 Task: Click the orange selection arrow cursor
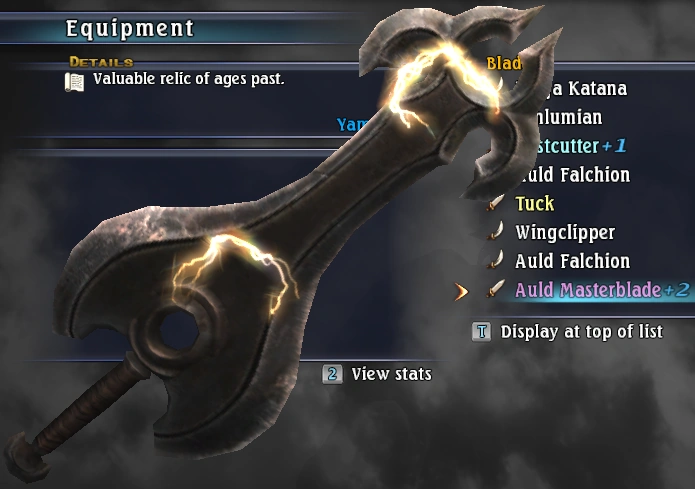pyautogui.click(x=461, y=291)
